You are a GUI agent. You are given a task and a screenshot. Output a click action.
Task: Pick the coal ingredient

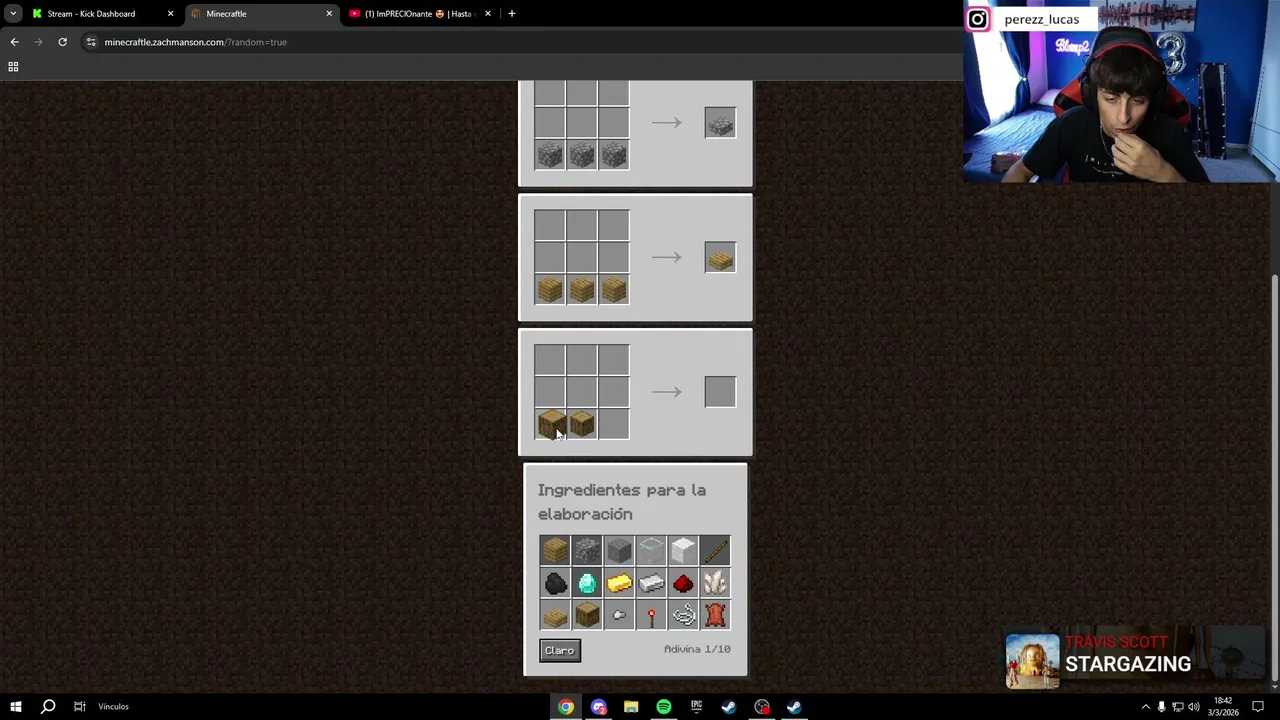point(555,582)
